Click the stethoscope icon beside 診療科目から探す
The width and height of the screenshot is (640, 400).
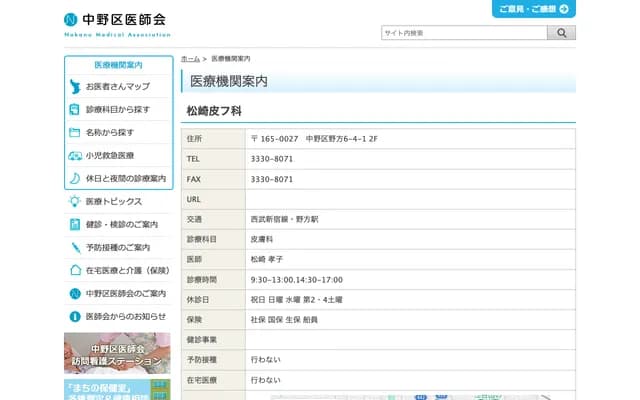point(75,109)
